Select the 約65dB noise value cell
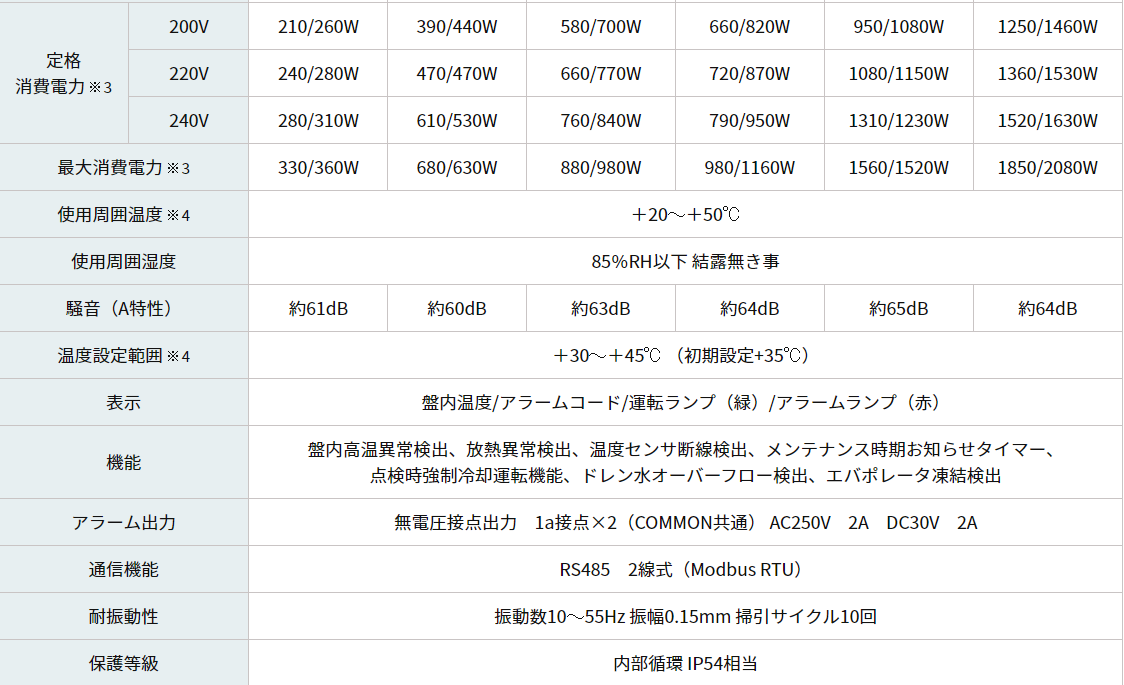Viewport: 1124px width, 685px height. (898, 309)
